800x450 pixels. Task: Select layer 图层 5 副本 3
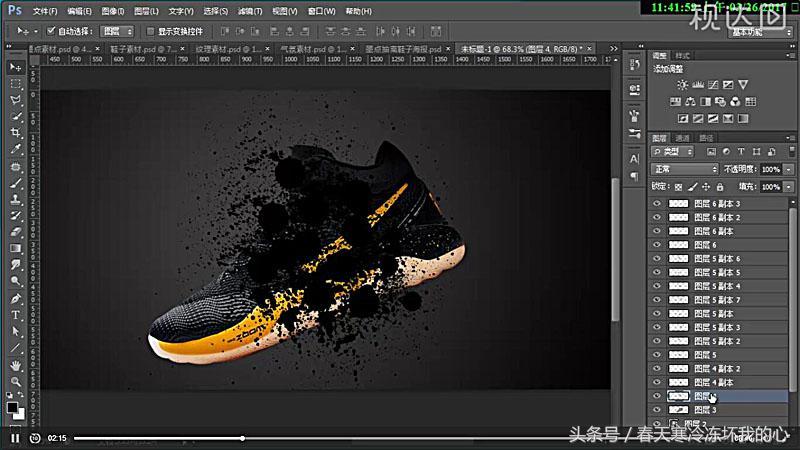[719, 328]
